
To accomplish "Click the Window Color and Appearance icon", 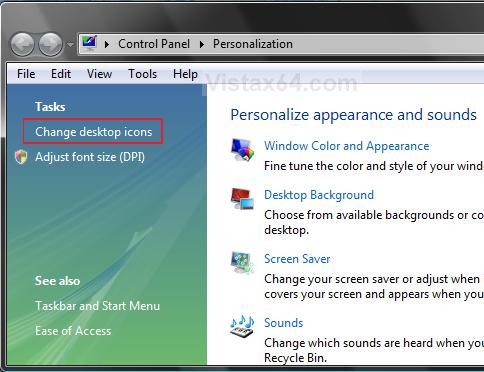I will click(x=242, y=150).
